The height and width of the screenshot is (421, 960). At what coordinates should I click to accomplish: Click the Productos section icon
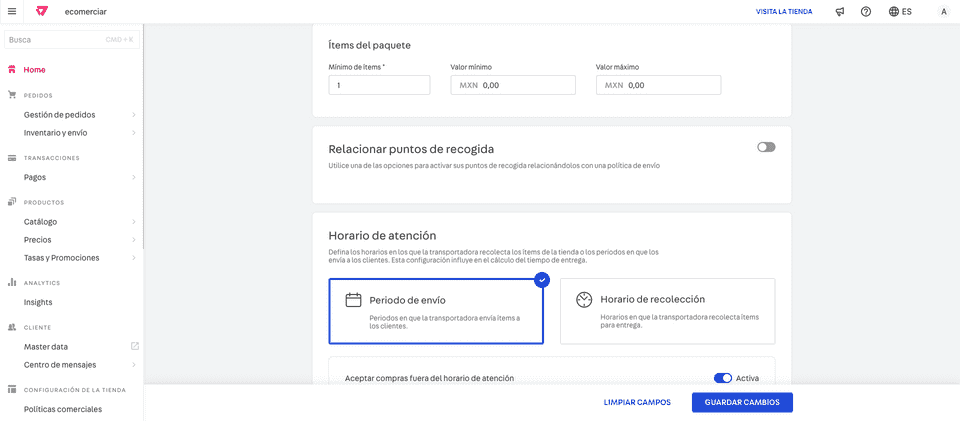click(12, 202)
